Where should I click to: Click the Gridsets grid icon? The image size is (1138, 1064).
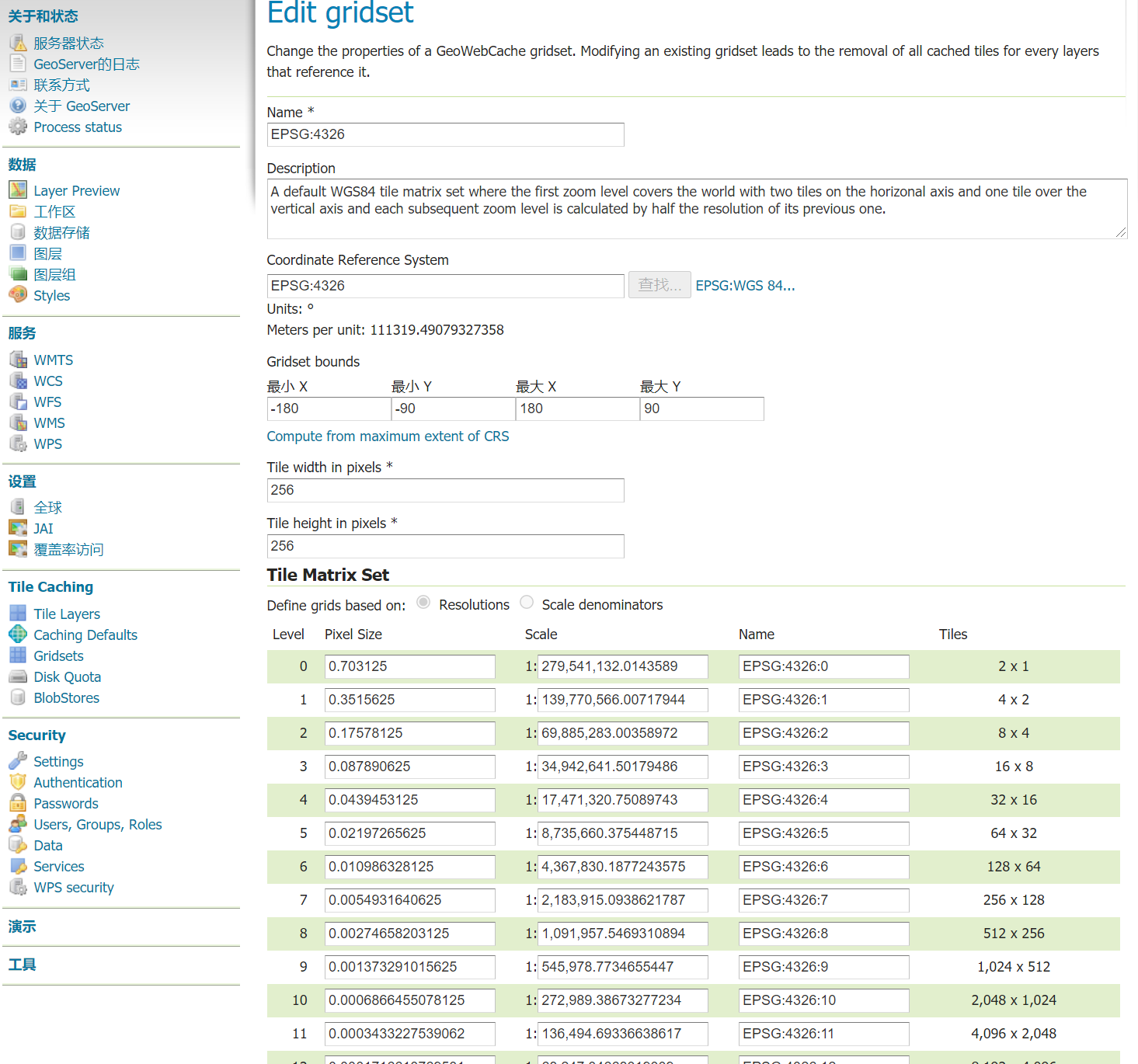[x=18, y=655]
